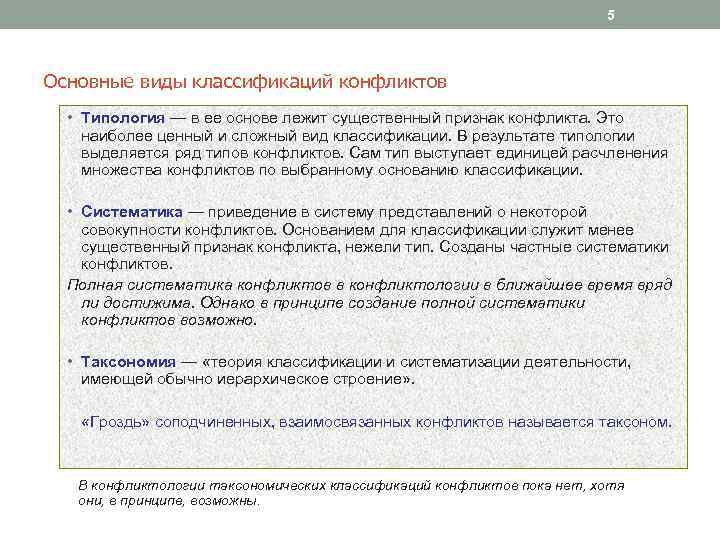Click footnote line 'В конфликтологии таксономических классификаций'
Image resolution: width=720 pixels, height=540 pixels.
[x=351, y=485]
